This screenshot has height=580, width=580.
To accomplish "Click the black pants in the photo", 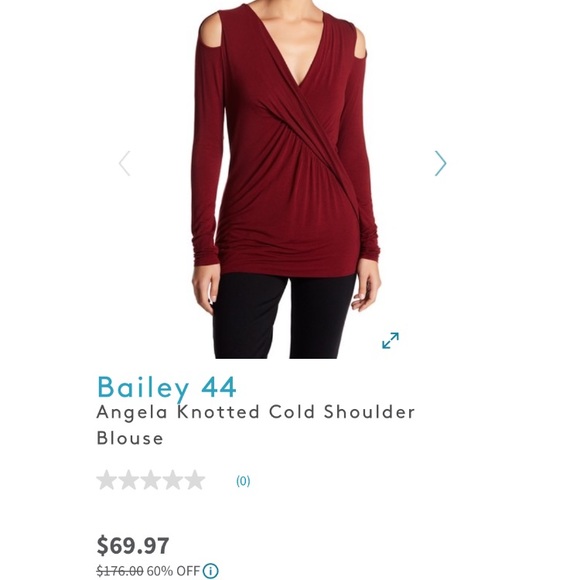I will (x=283, y=316).
